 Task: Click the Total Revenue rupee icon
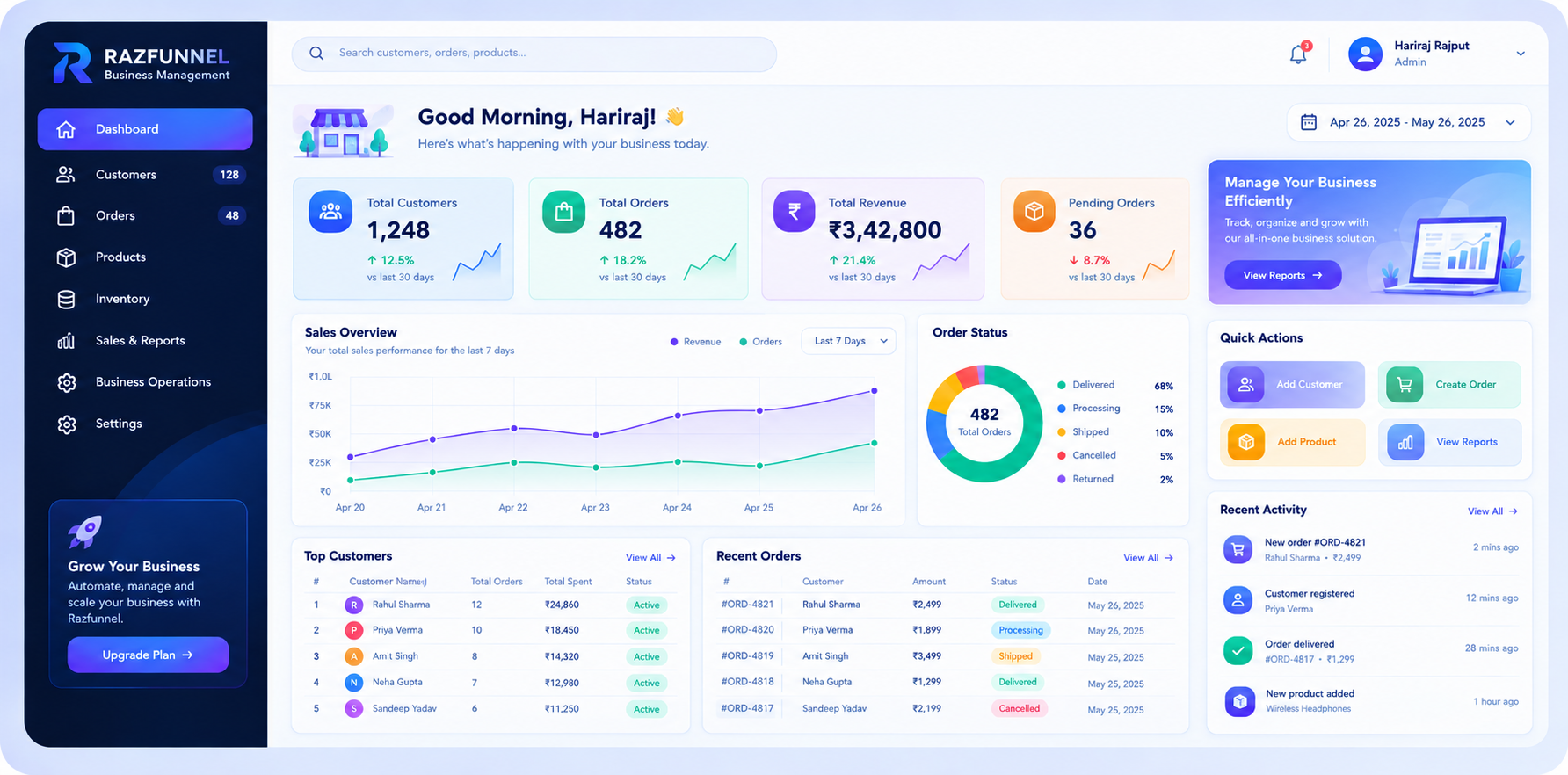click(x=794, y=212)
